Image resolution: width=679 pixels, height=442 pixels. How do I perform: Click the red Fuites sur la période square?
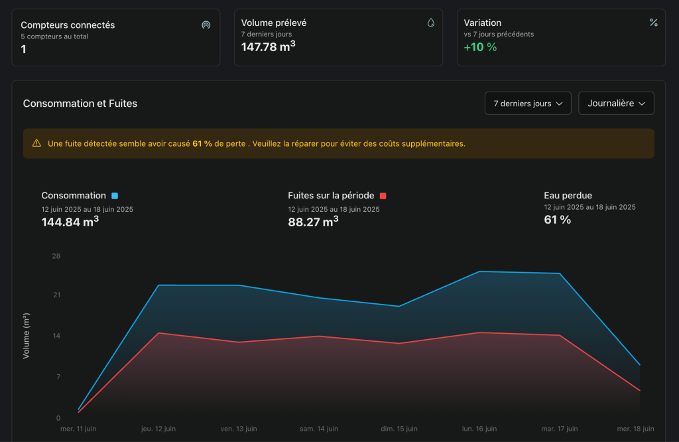click(x=383, y=196)
